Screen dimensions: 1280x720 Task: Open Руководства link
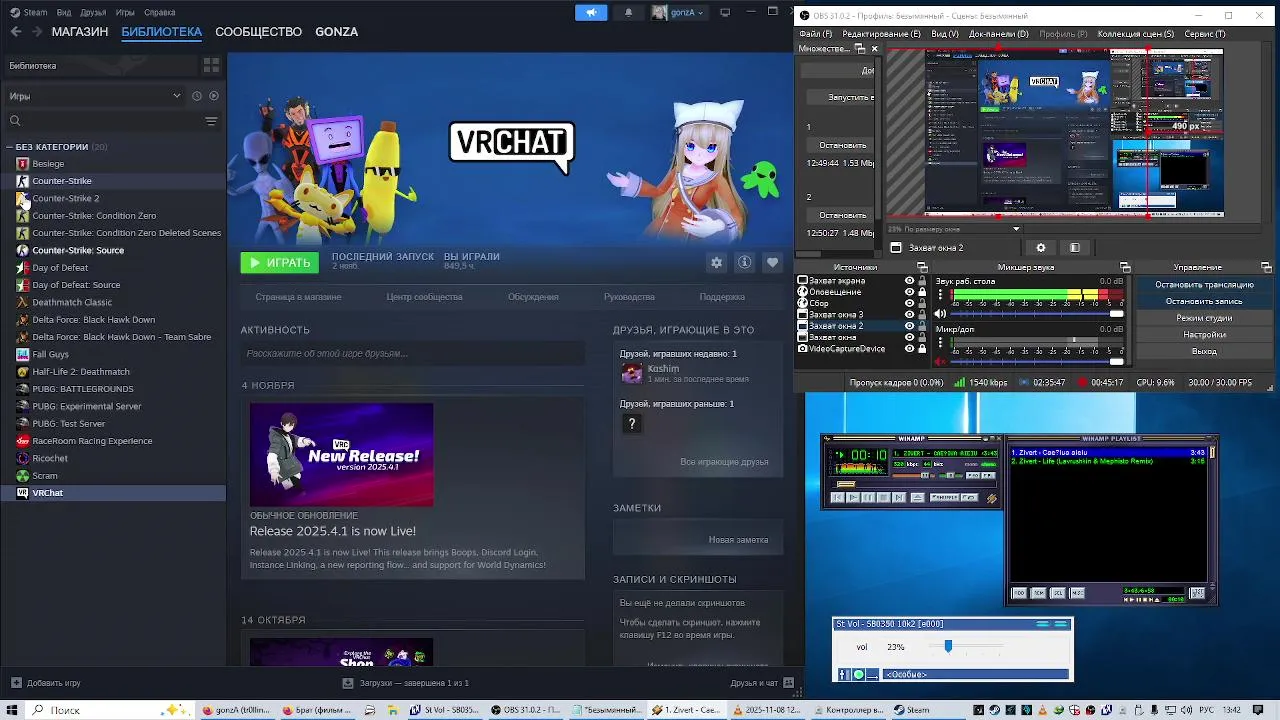629,297
